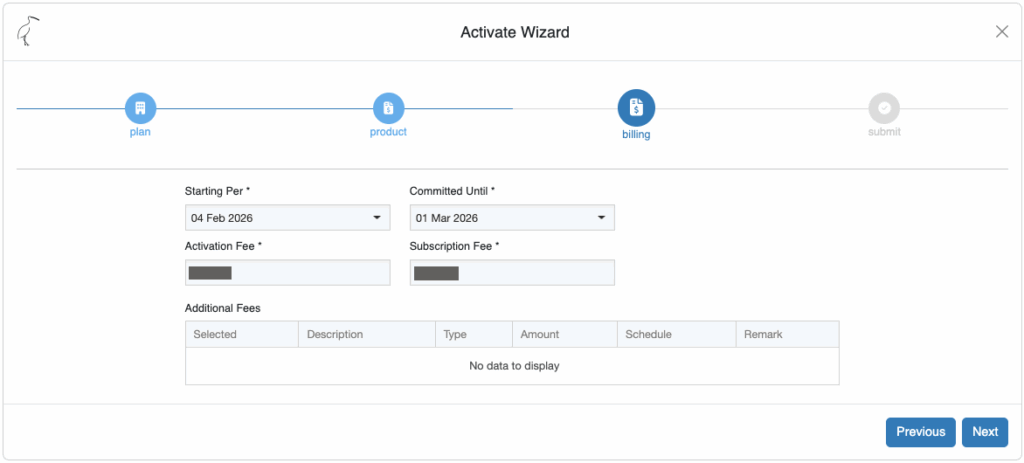Image resolution: width=1024 pixels, height=463 pixels.
Task: Click the Selected column header
Action: 241,334
